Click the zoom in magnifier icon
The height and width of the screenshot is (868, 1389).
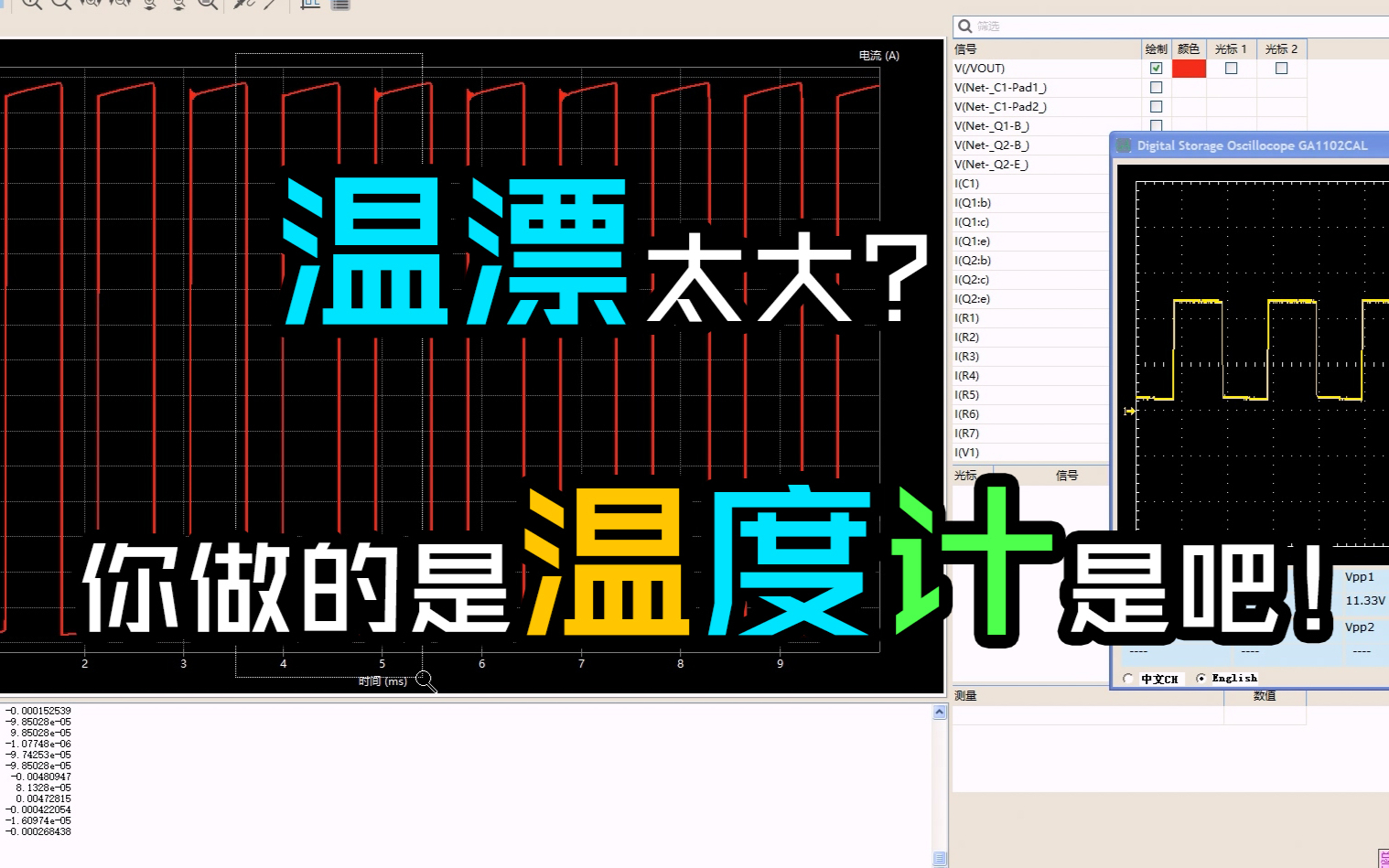pyautogui.click(x=32, y=3)
